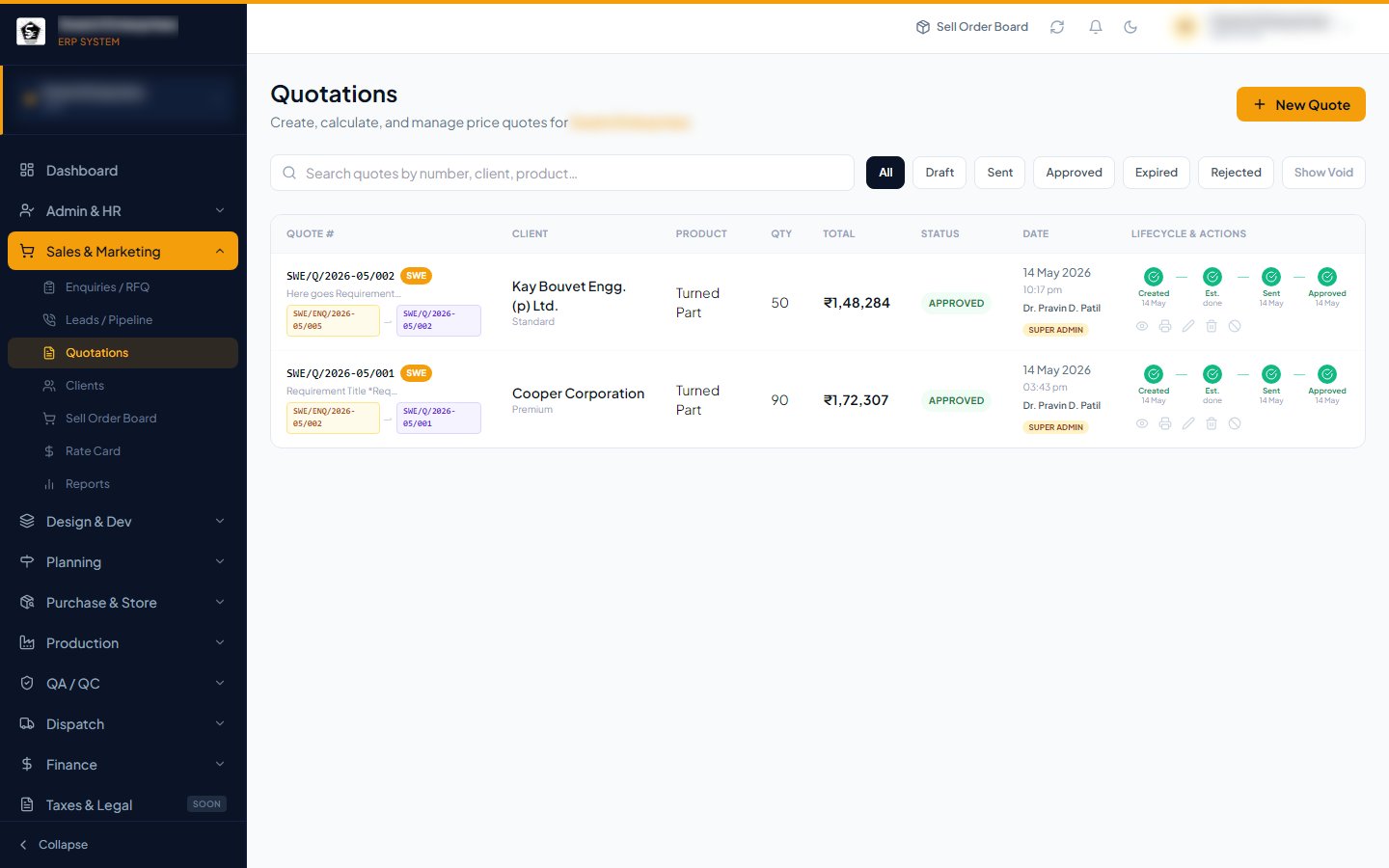1389x868 pixels.
Task: Open Taxes & Legal item
Action: click(123, 805)
